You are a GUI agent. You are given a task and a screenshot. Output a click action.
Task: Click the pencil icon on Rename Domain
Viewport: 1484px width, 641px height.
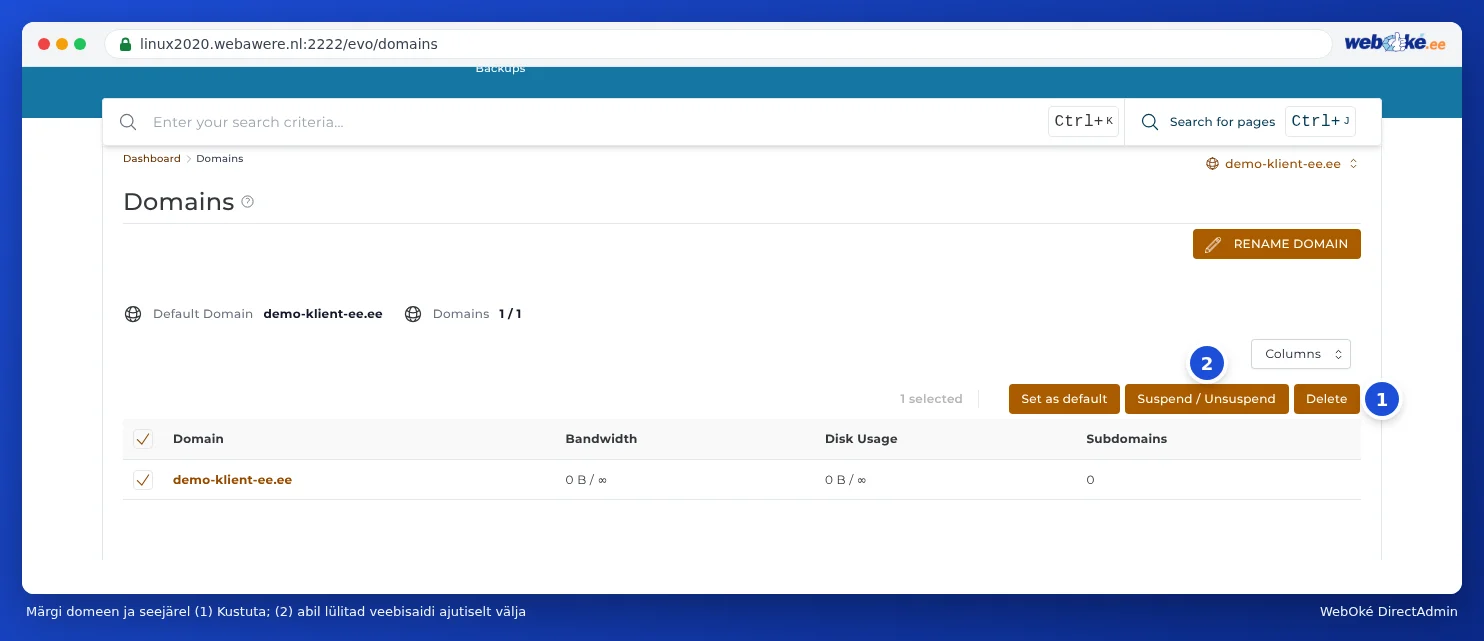pyautogui.click(x=1213, y=244)
